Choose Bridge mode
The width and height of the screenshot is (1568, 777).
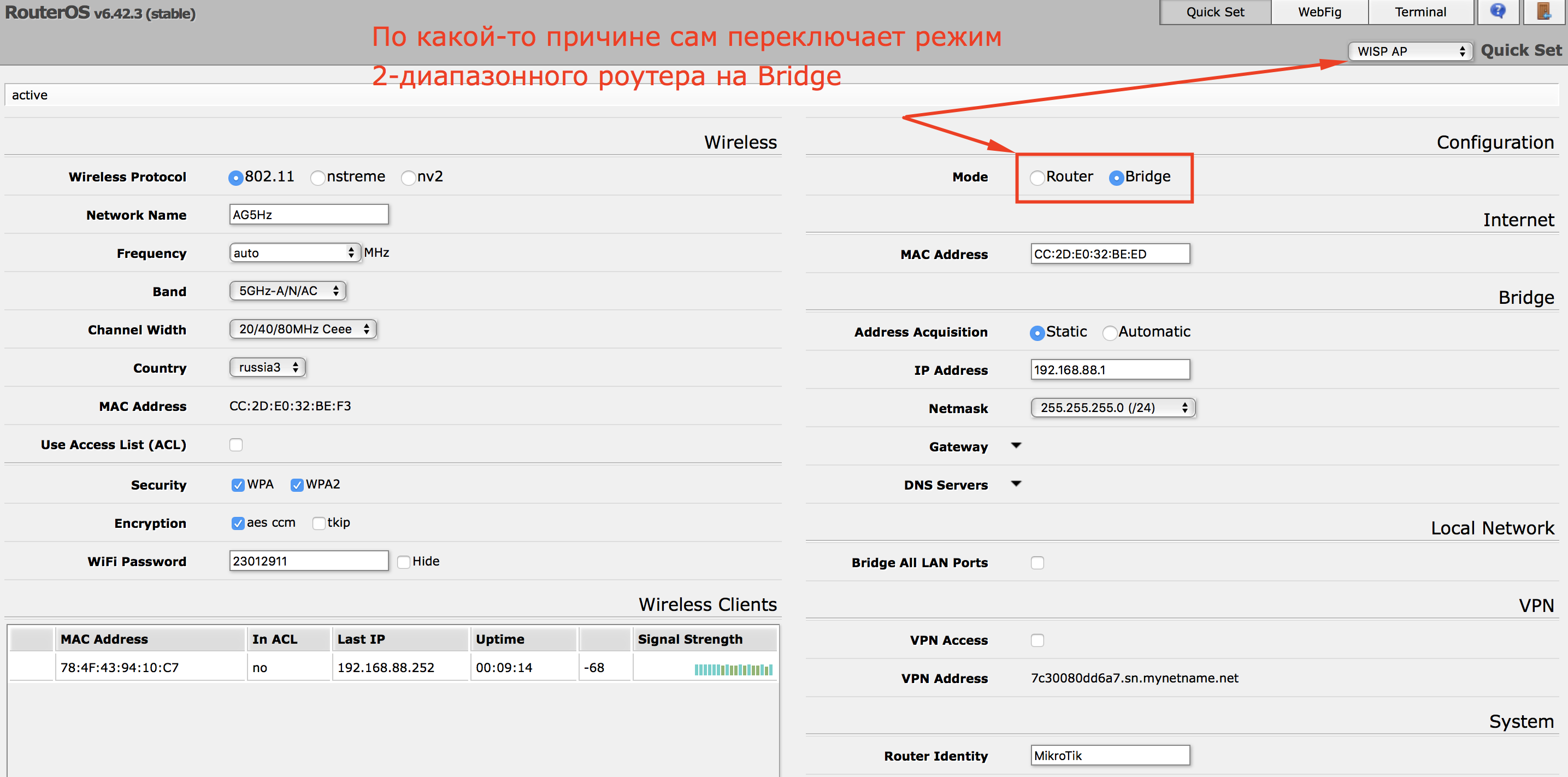click(x=1116, y=178)
